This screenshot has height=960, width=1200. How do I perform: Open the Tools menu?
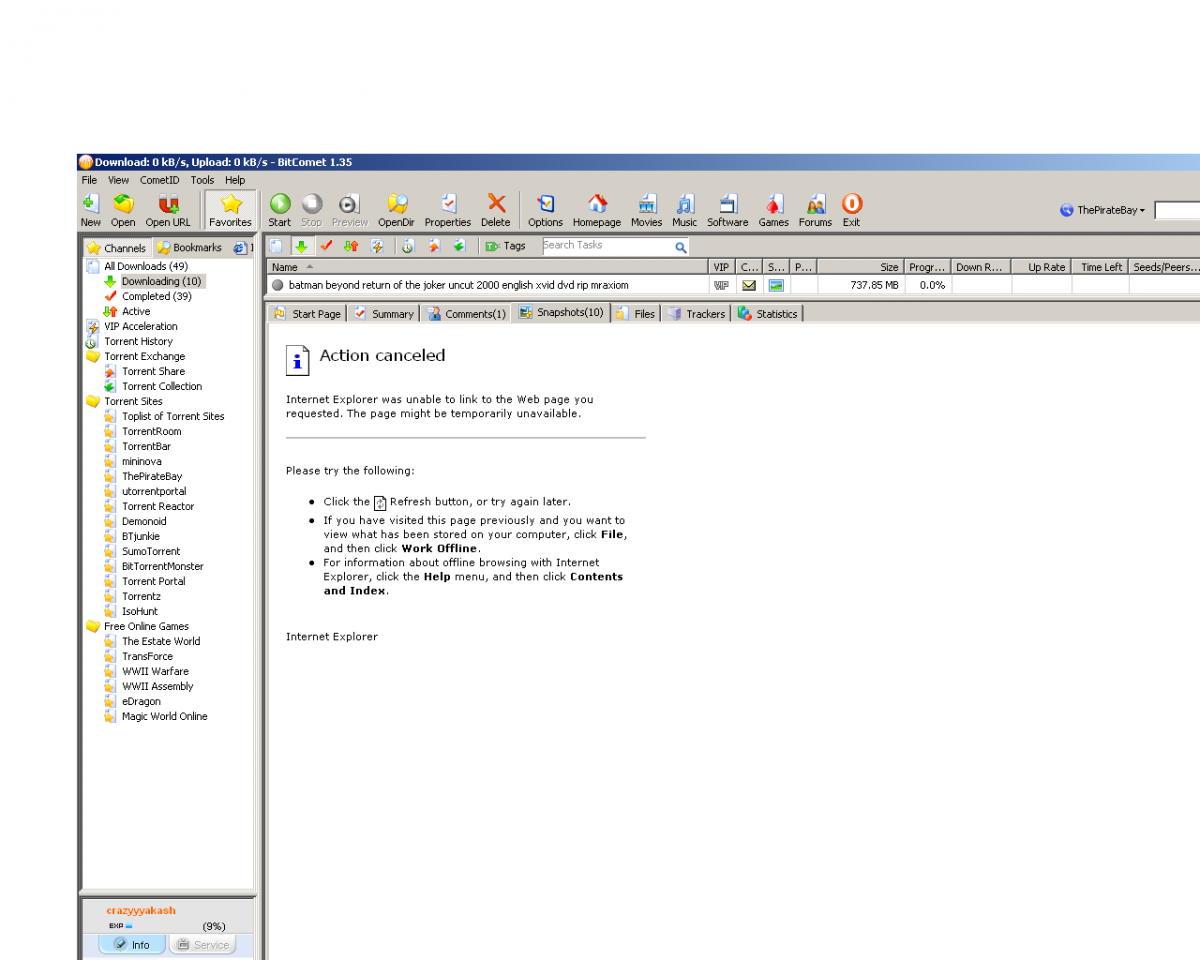tap(202, 180)
